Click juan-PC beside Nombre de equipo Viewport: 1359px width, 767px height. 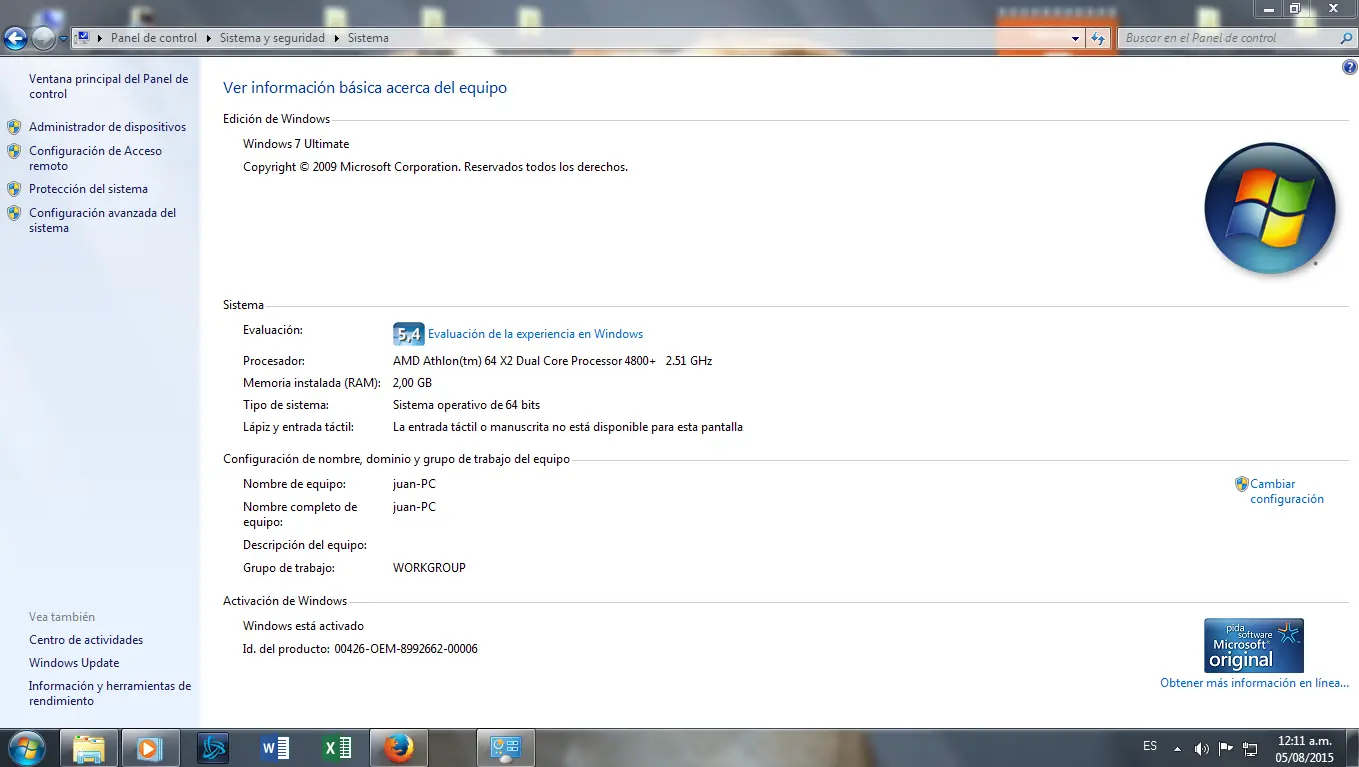pos(414,484)
